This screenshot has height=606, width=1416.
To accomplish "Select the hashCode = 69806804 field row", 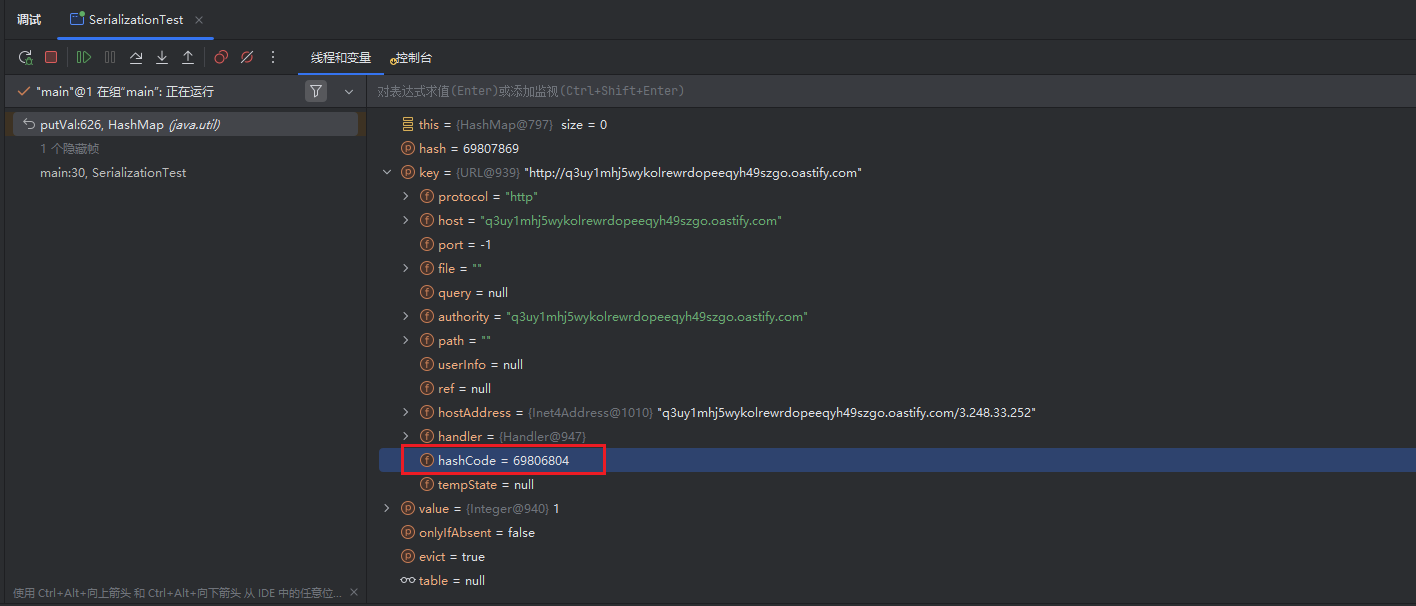I will 503,461.
